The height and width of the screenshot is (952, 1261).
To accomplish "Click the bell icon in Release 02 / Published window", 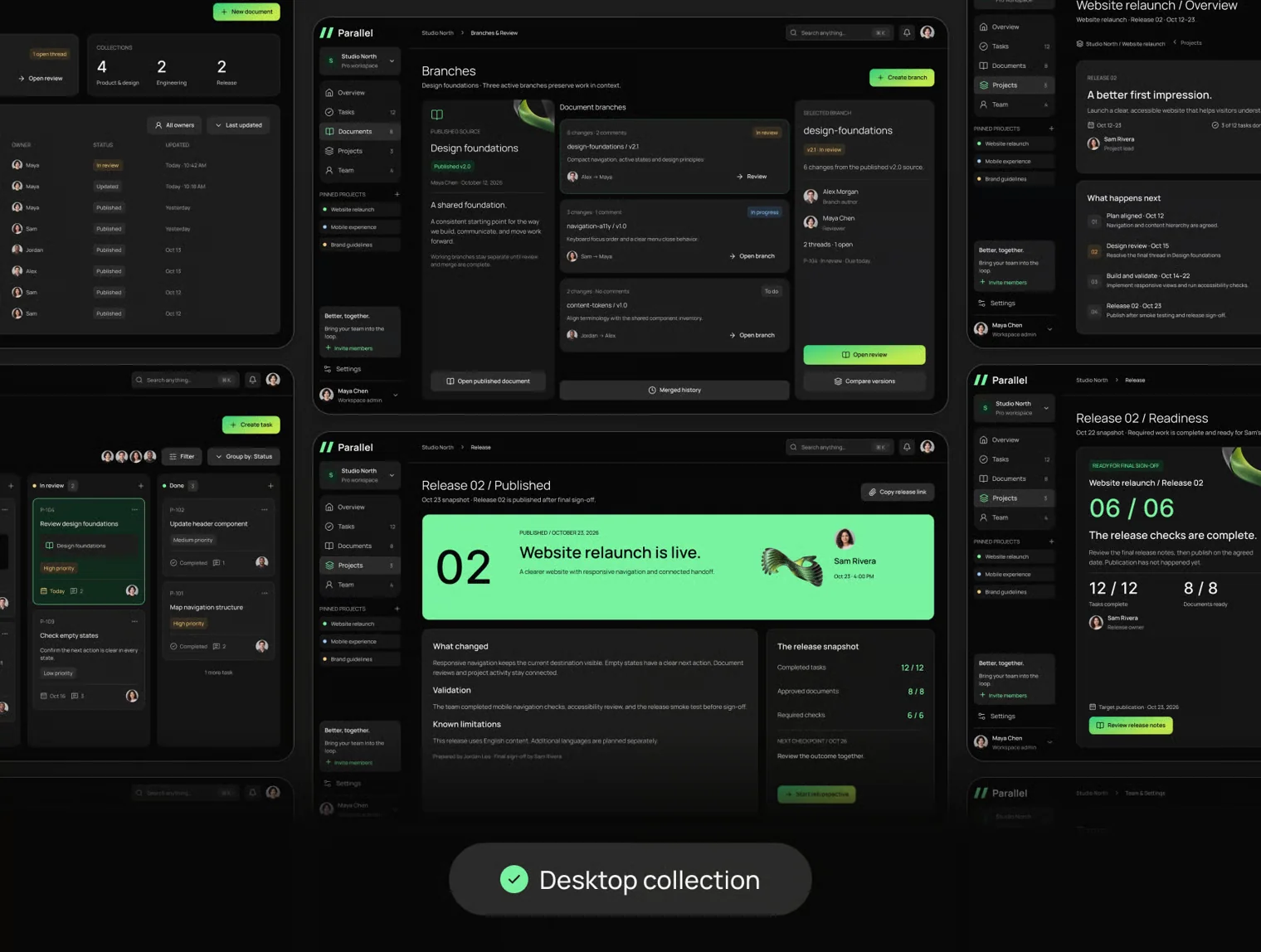I will click(907, 447).
